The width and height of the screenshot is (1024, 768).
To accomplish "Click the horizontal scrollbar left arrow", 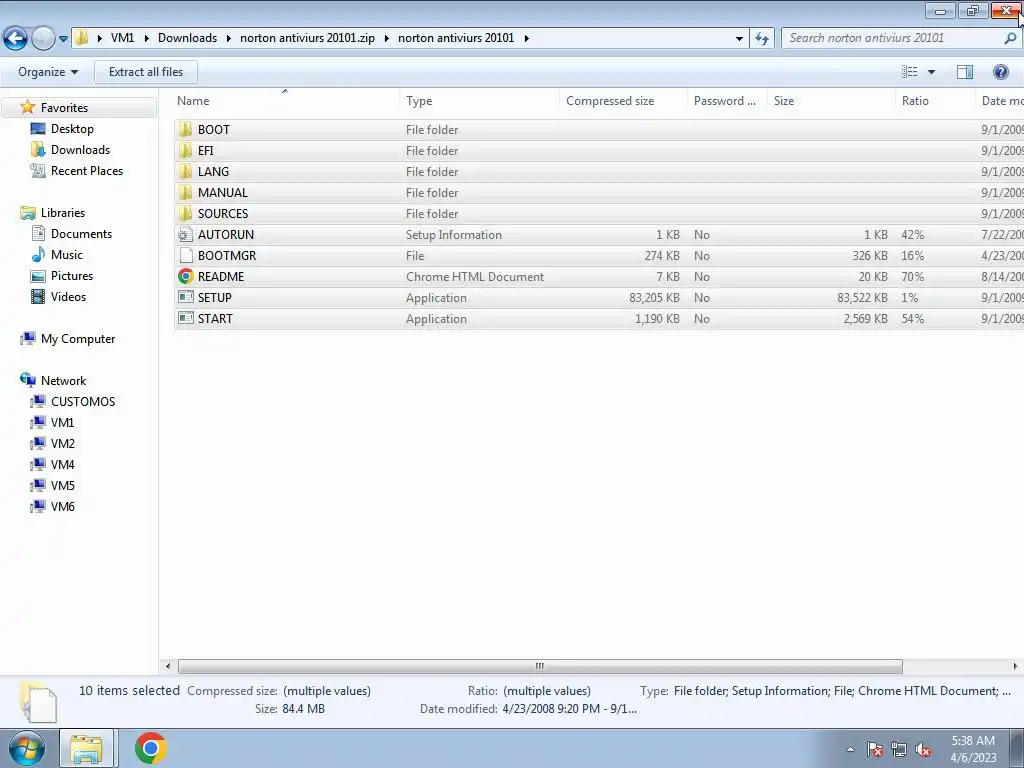I will [x=168, y=666].
